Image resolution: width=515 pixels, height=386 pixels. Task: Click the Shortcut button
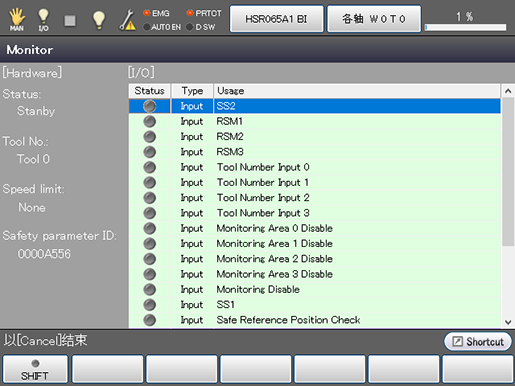point(478,342)
